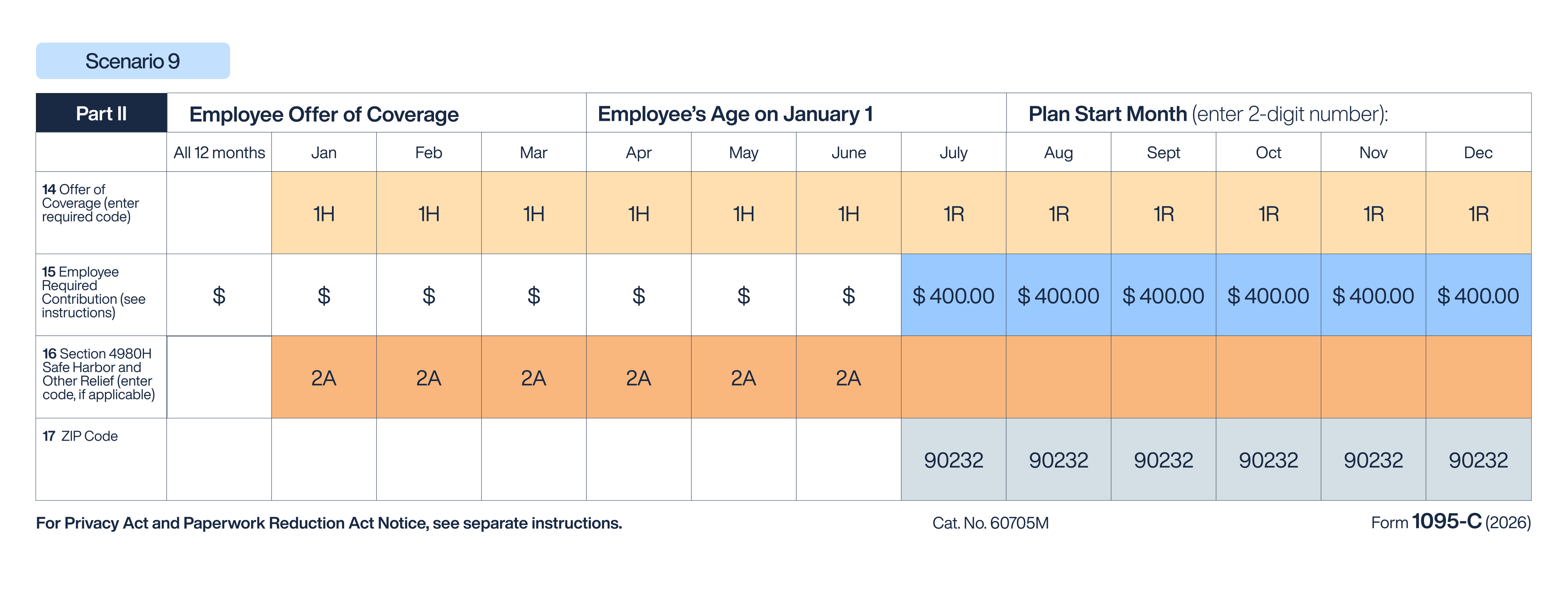Select the Part II header block
Viewport: 1568px width, 593px height.
pyautogui.click(x=101, y=113)
